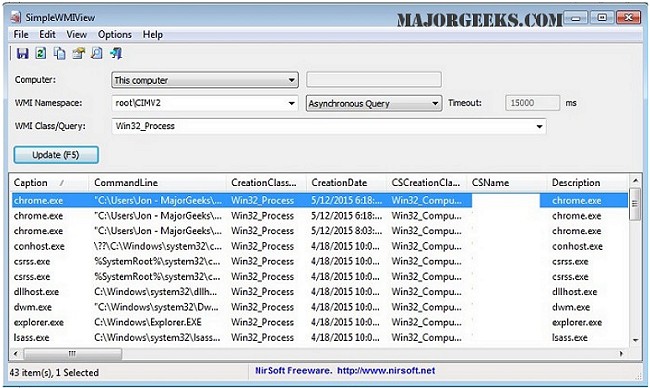Screen dimensions: 650x388
Task: Expand the WMI Namespace root\CIMV2 dropdown
Action: [205, 103]
